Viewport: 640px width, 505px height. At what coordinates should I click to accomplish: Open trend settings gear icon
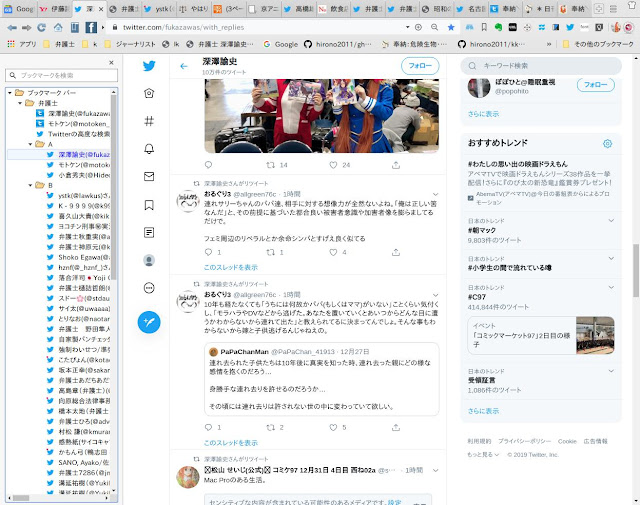click(x=607, y=144)
